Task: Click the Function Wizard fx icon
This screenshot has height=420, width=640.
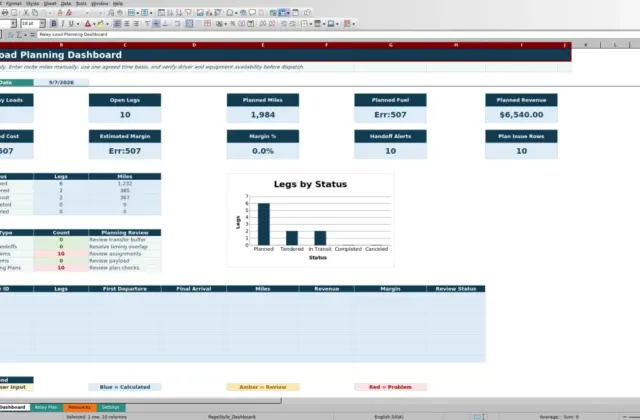Action: tap(11, 35)
